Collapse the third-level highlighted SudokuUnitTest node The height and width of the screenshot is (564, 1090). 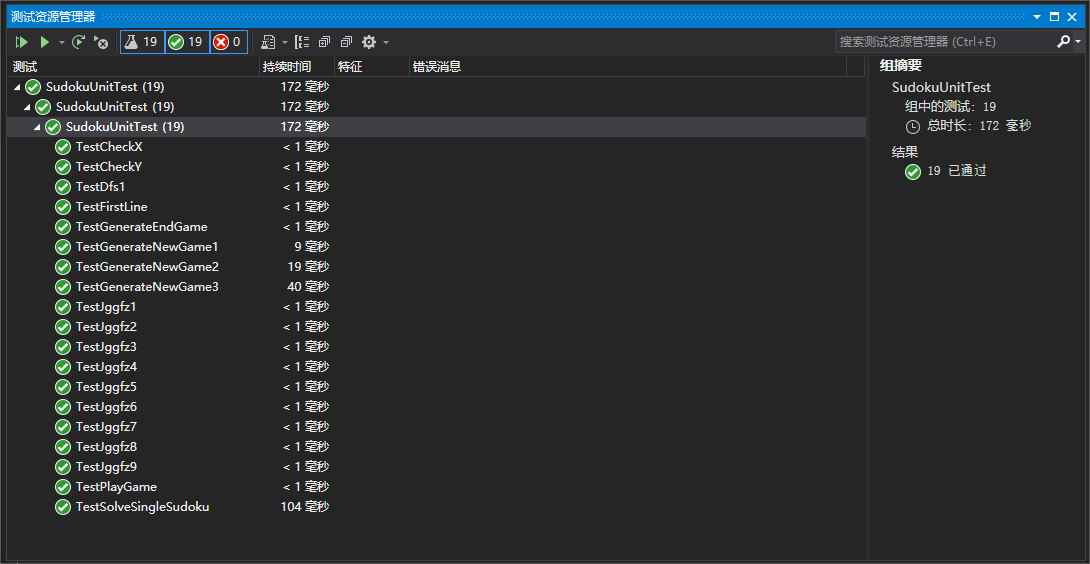37,128
